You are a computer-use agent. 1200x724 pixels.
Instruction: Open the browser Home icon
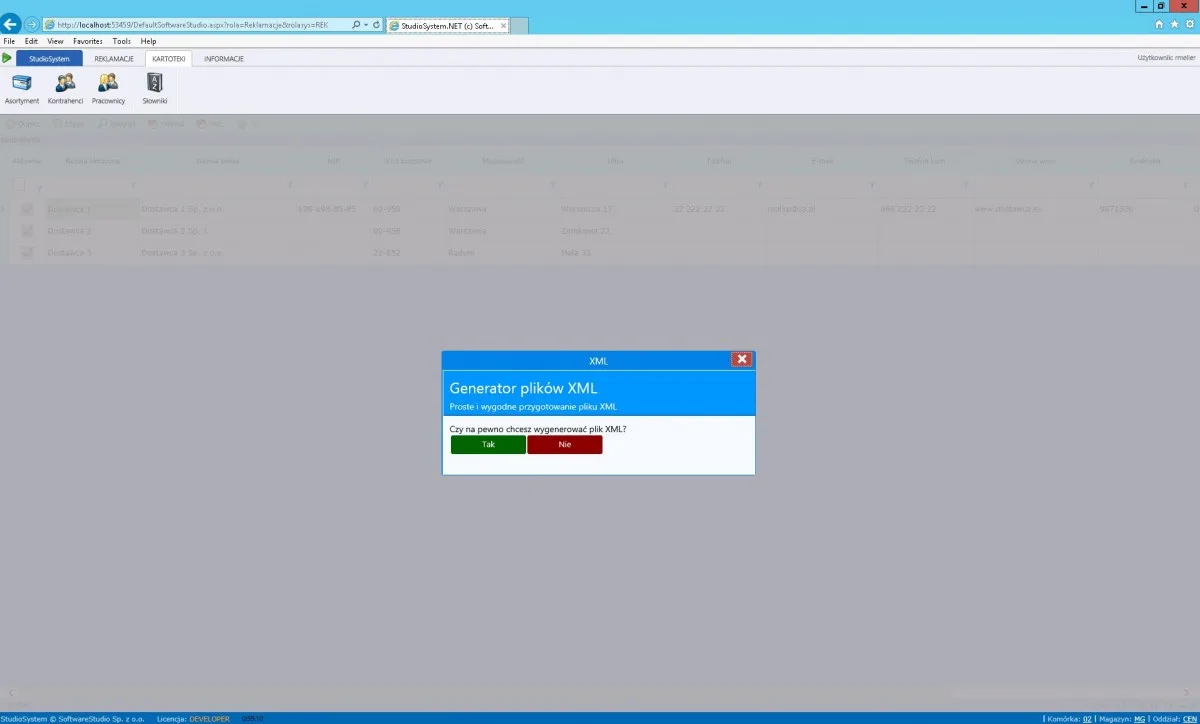(x=1159, y=24)
